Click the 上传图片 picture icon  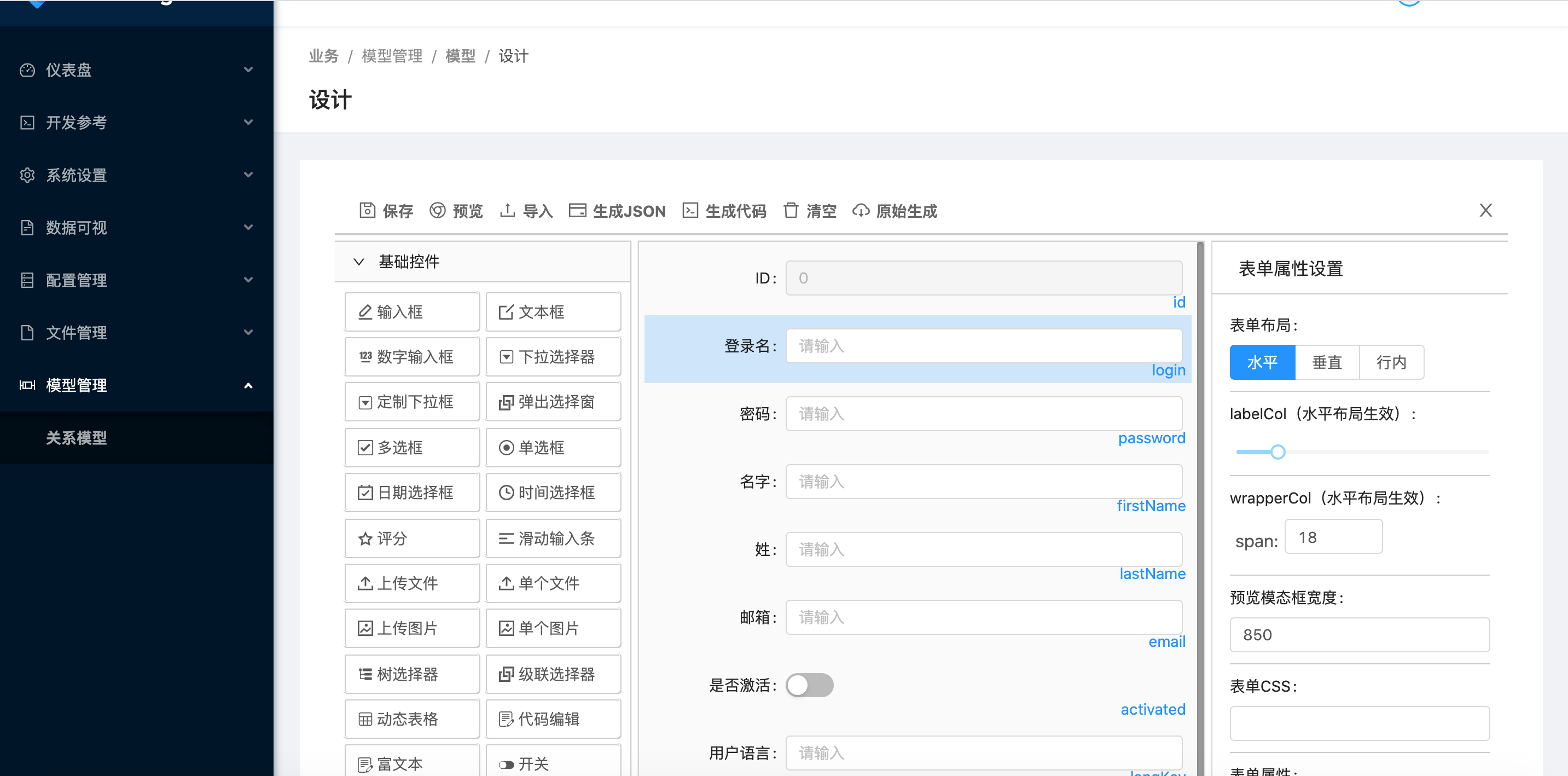pos(364,628)
